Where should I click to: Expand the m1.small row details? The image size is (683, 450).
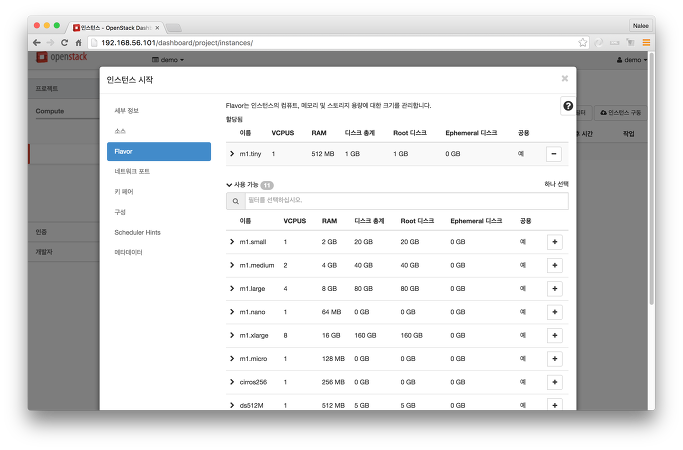point(232,242)
